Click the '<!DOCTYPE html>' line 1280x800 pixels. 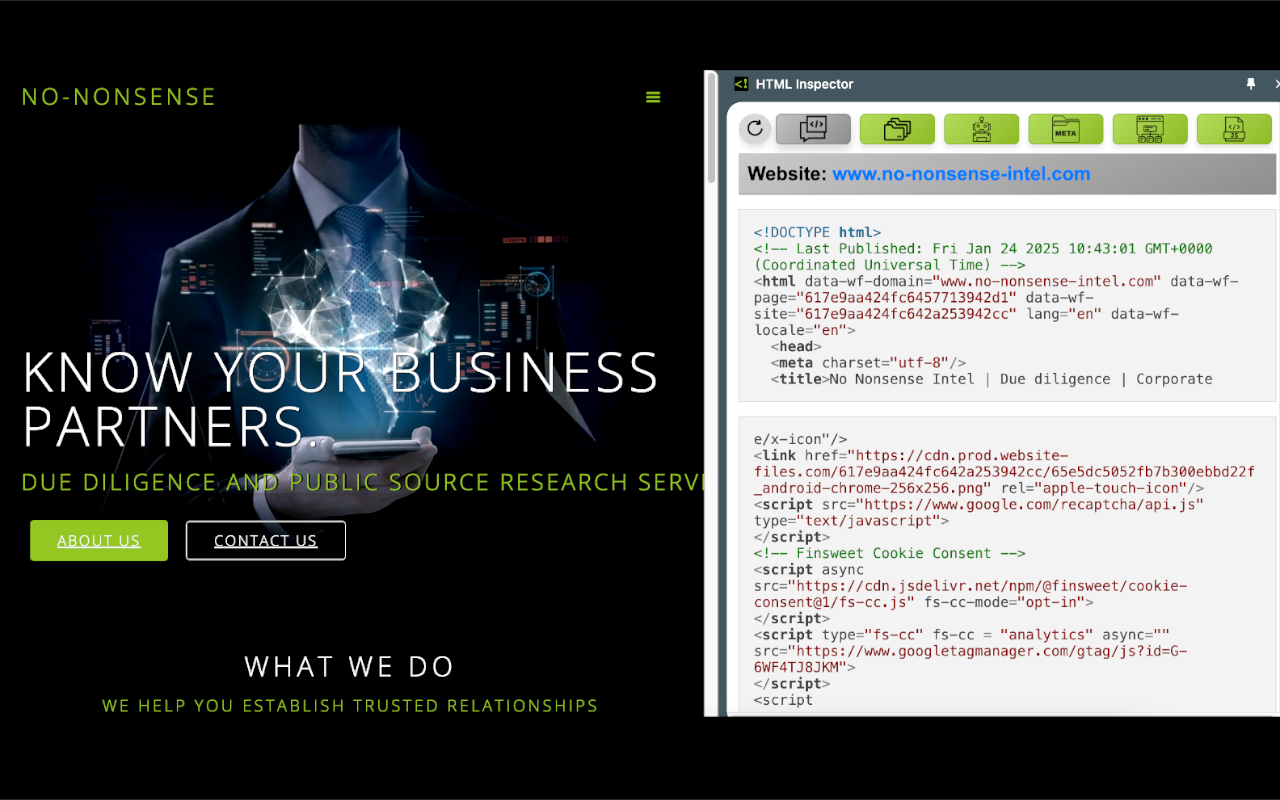click(x=818, y=233)
